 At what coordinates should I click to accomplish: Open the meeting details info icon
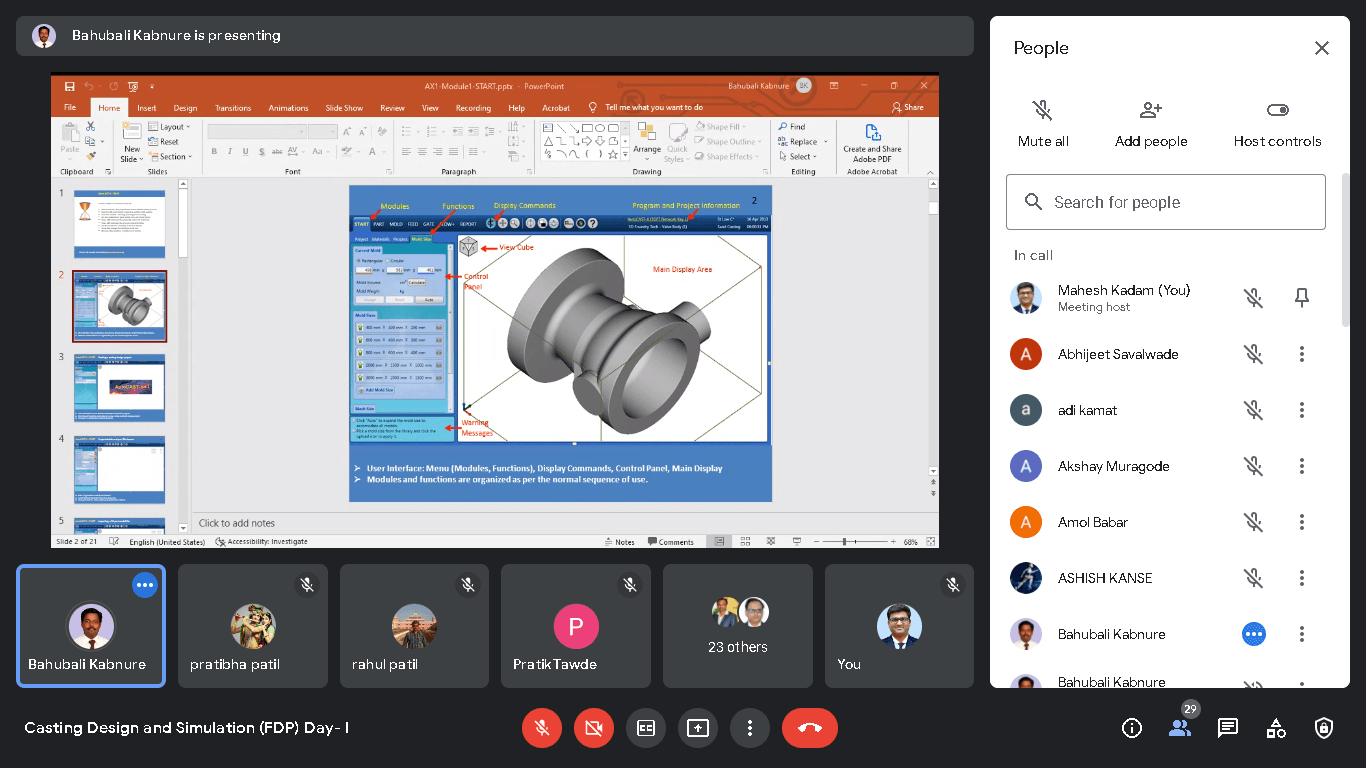[x=1132, y=728]
